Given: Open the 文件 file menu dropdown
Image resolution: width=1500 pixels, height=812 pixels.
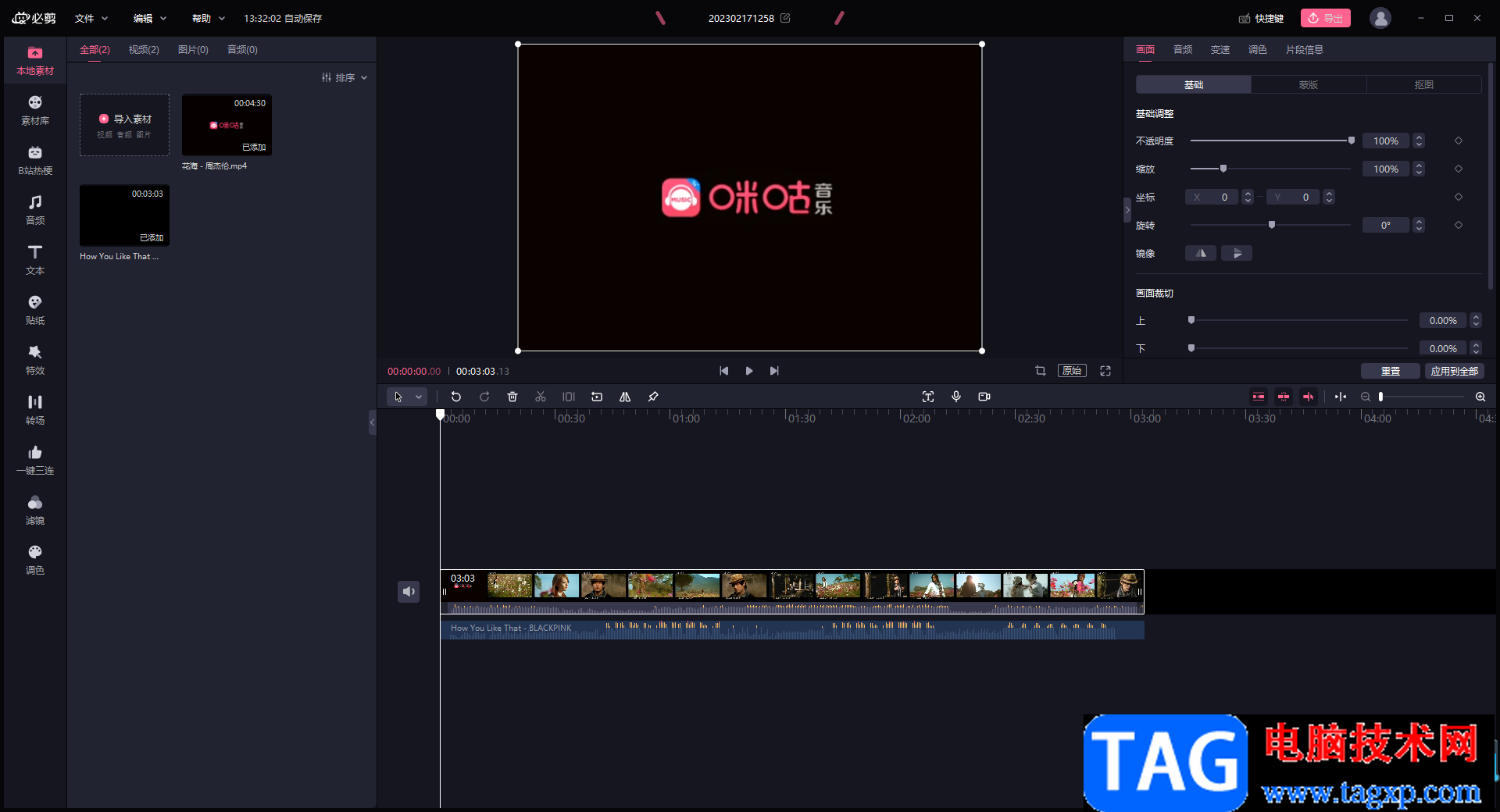Looking at the screenshot, I should coord(91,18).
